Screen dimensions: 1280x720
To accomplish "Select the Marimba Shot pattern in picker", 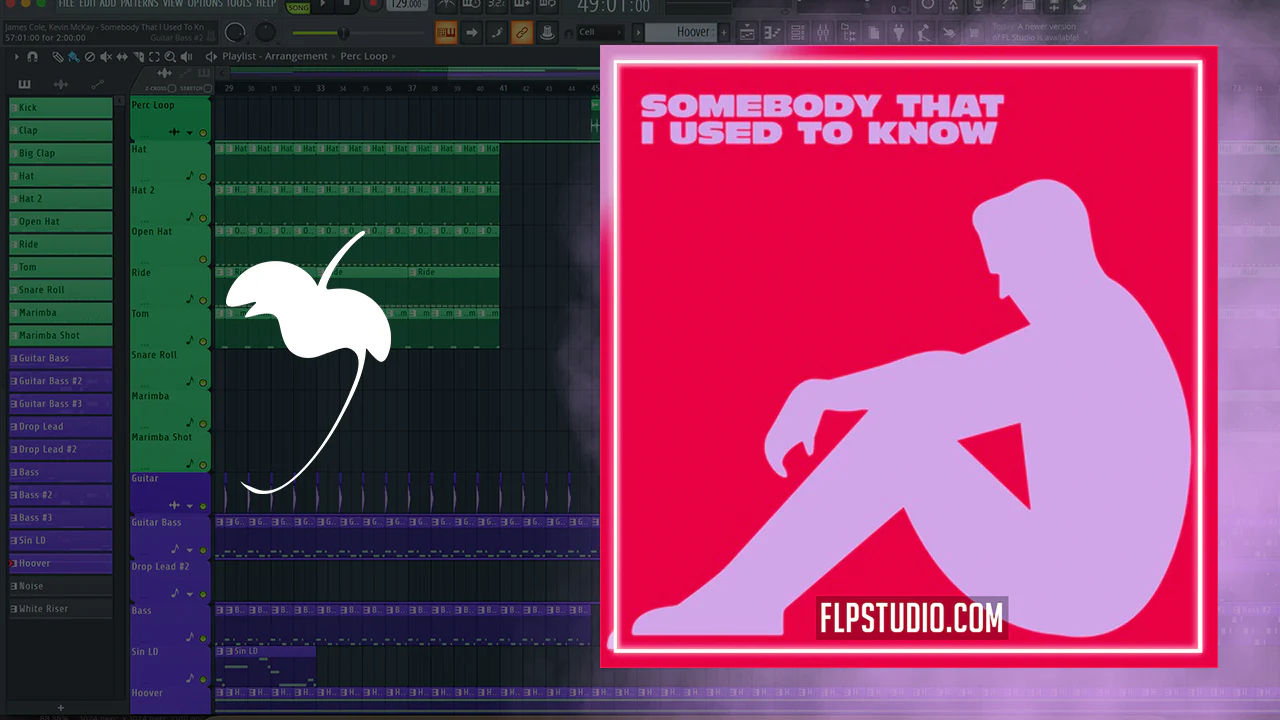I will (x=61, y=335).
